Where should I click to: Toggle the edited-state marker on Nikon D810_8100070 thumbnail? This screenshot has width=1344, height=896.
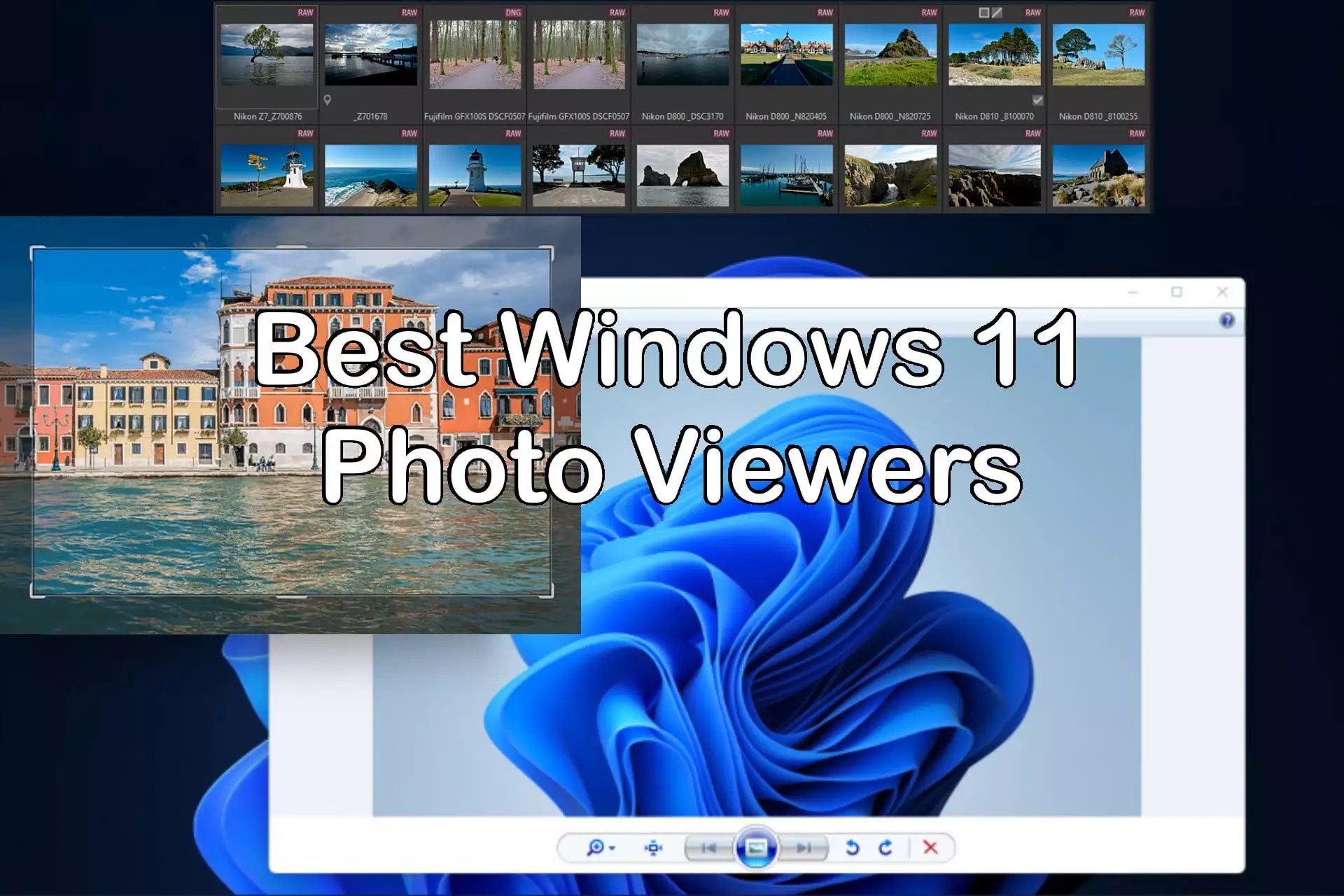click(x=997, y=13)
